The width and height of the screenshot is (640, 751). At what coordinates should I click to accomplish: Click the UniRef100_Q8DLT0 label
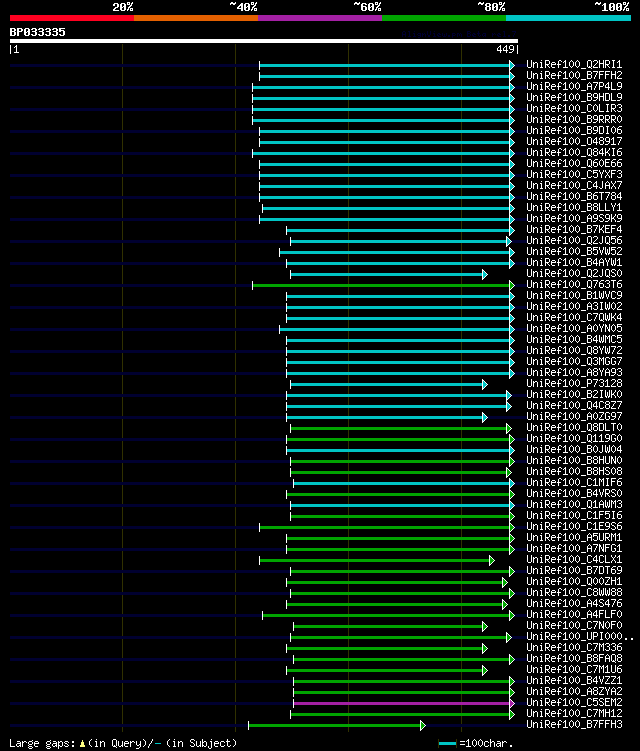point(574,428)
